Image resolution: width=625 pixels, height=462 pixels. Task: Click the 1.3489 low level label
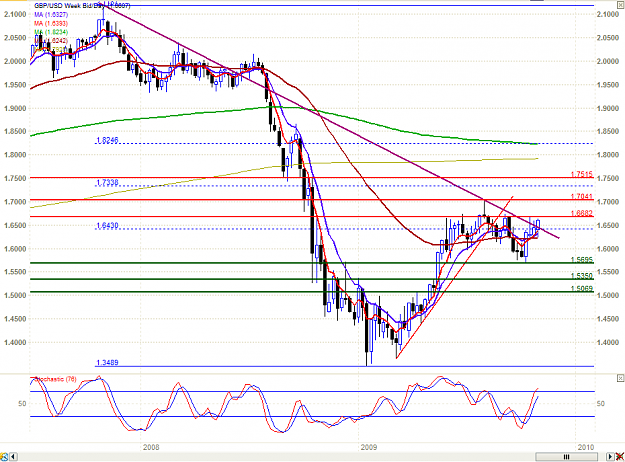(x=107, y=363)
